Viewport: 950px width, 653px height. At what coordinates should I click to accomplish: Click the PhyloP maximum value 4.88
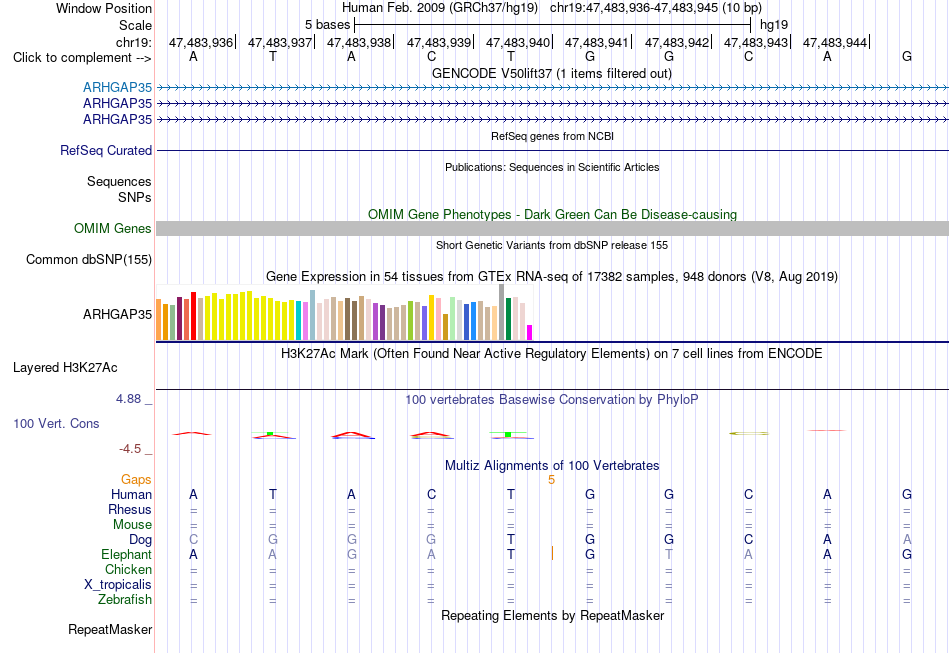pyautogui.click(x=128, y=399)
